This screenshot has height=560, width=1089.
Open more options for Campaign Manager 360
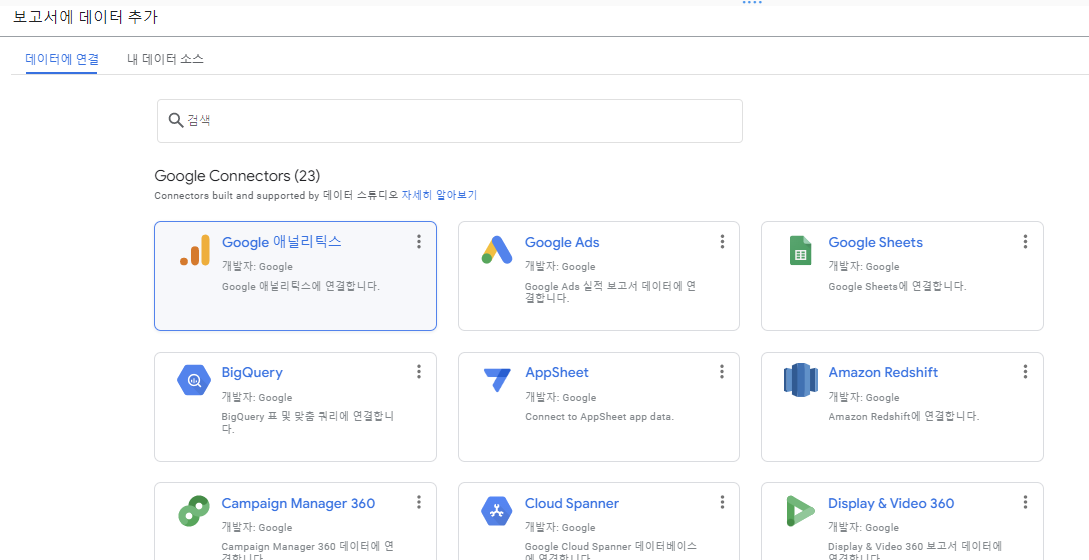(x=419, y=502)
